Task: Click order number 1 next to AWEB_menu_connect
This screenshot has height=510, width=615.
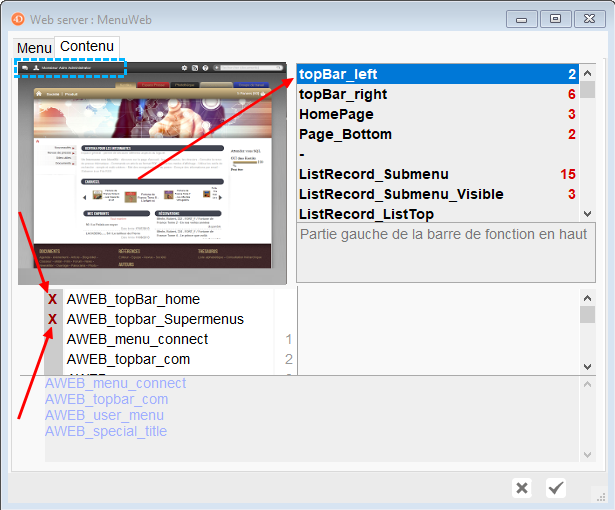Action: pos(288,339)
